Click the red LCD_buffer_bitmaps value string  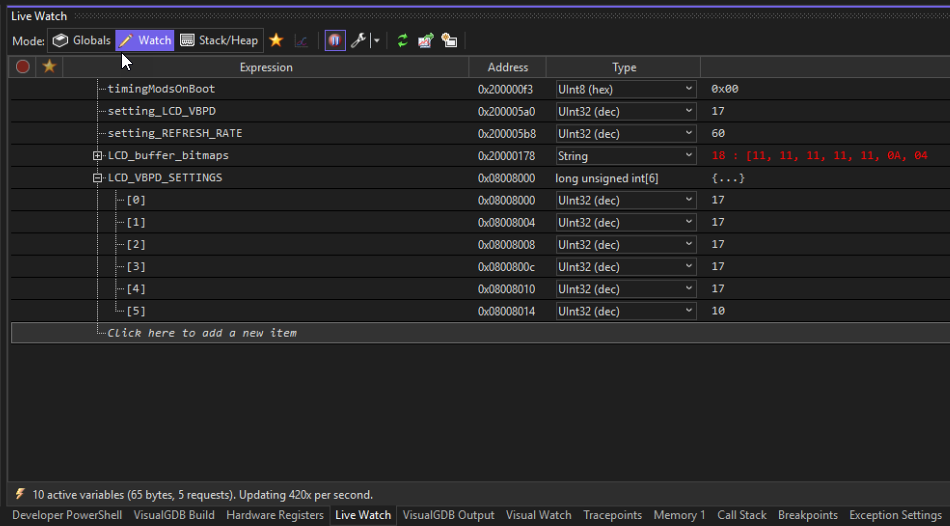[819, 156]
